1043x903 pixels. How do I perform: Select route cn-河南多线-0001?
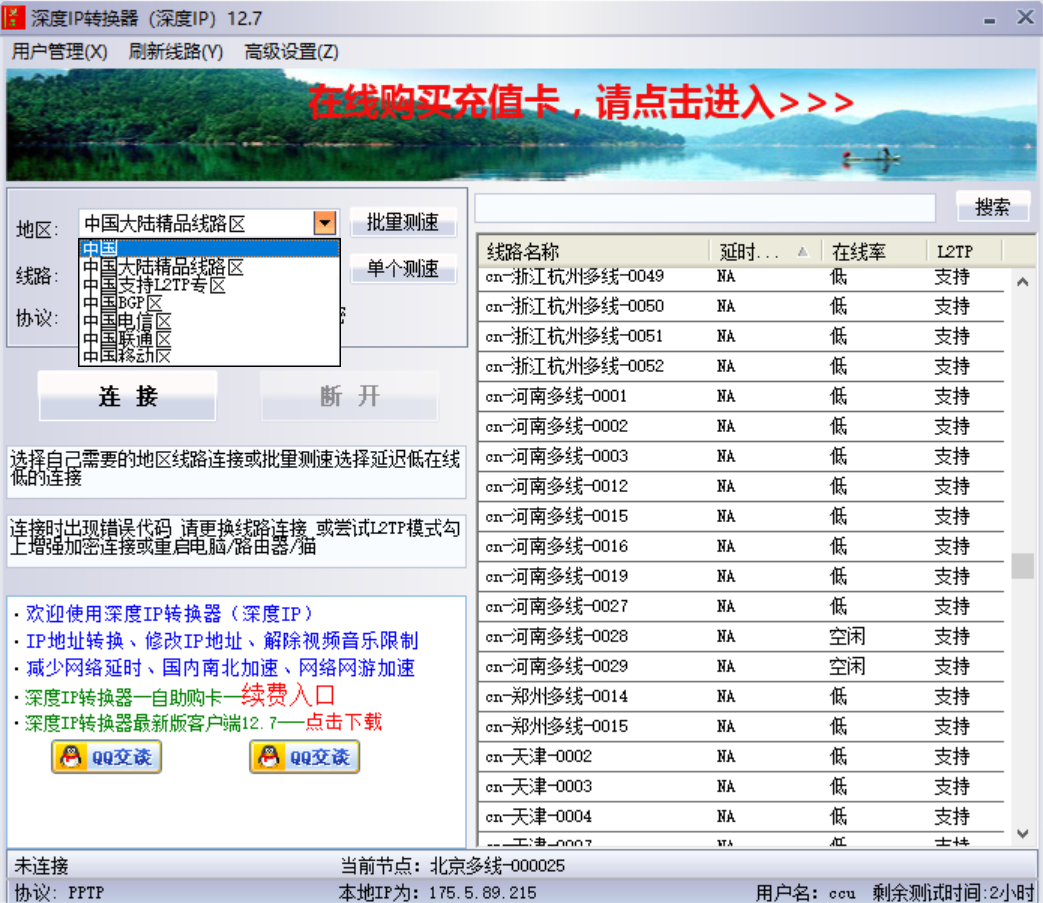point(741,396)
